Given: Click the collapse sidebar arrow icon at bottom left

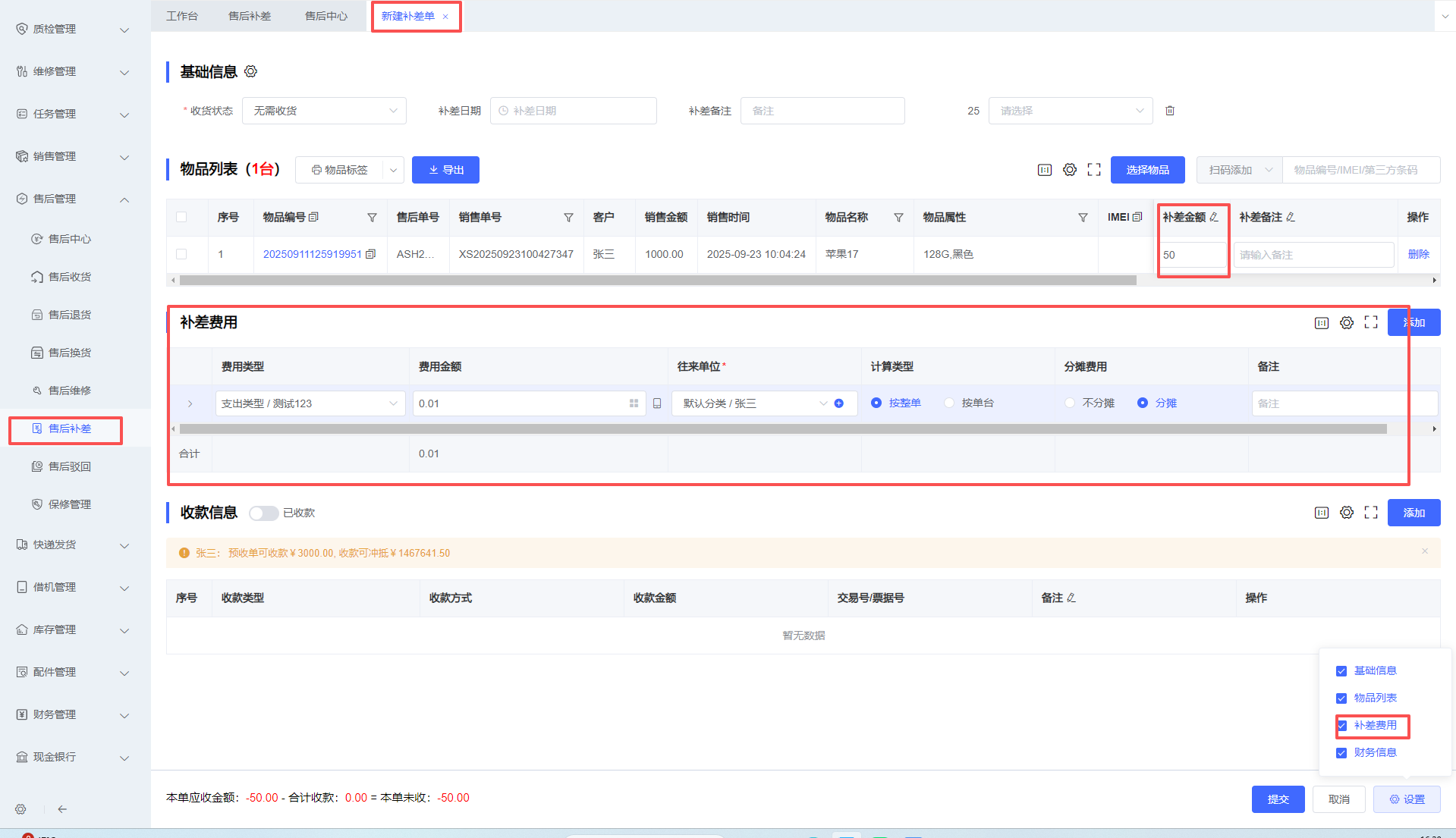Looking at the screenshot, I should (62, 809).
